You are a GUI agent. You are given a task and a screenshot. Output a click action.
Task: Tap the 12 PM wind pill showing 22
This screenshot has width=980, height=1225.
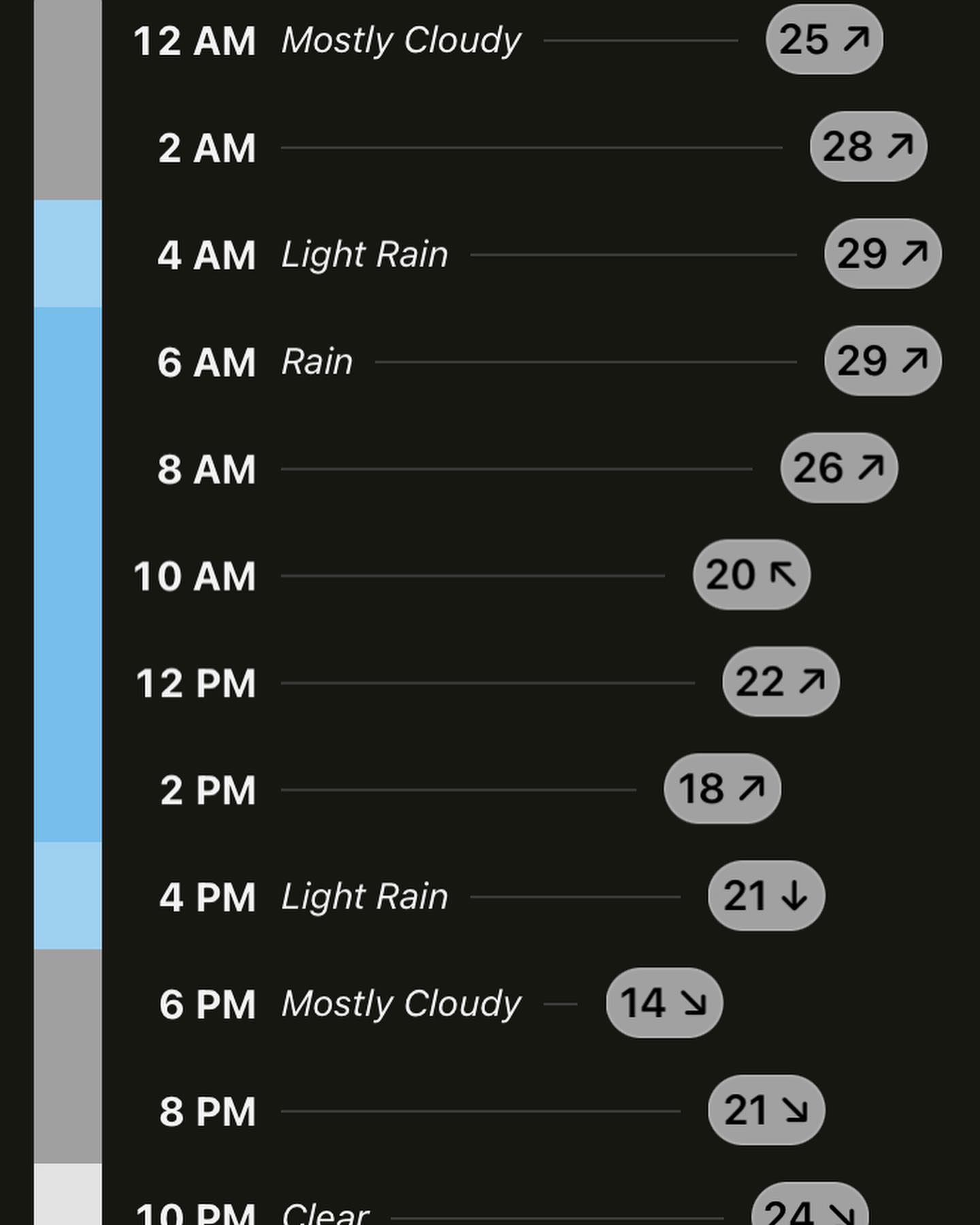[x=781, y=682]
